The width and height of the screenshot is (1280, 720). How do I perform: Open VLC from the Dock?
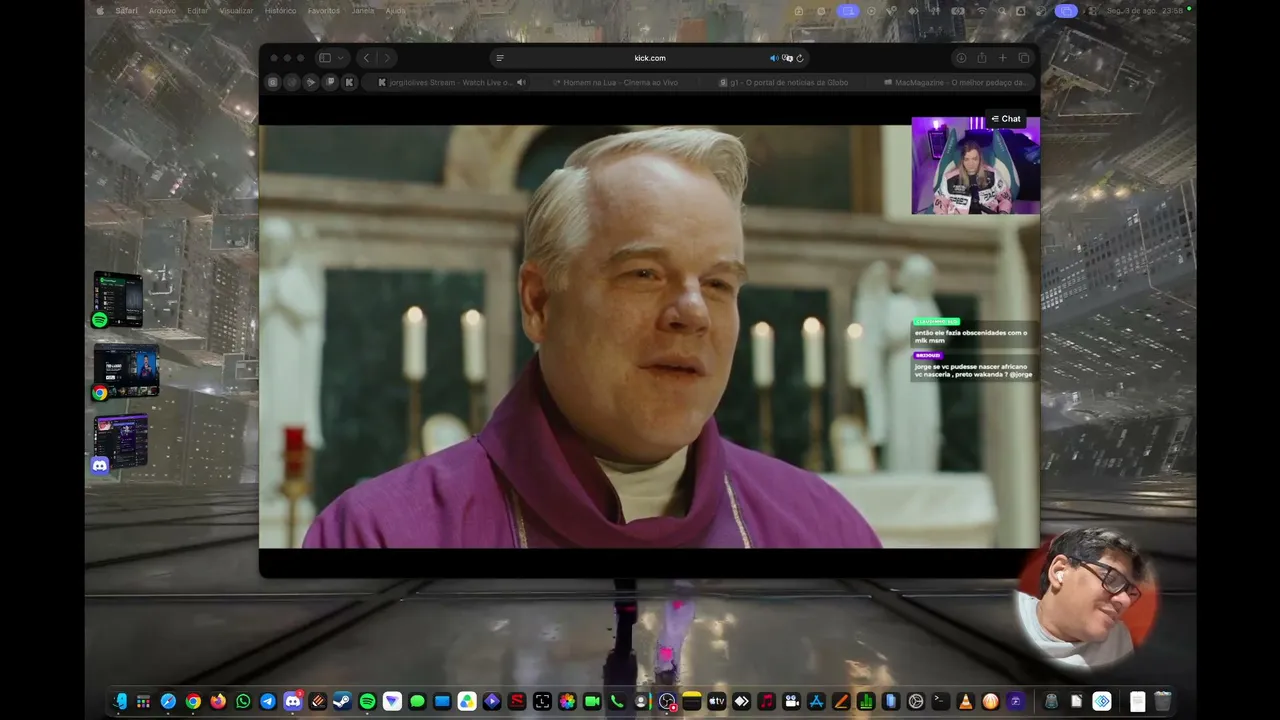tap(965, 702)
